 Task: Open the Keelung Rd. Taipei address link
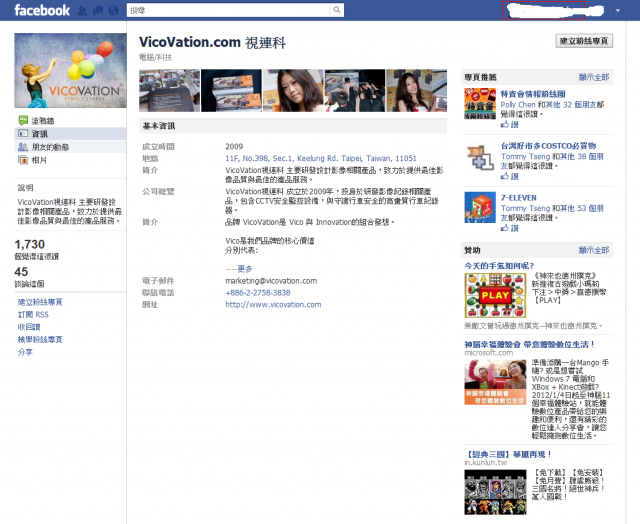[321, 158]
